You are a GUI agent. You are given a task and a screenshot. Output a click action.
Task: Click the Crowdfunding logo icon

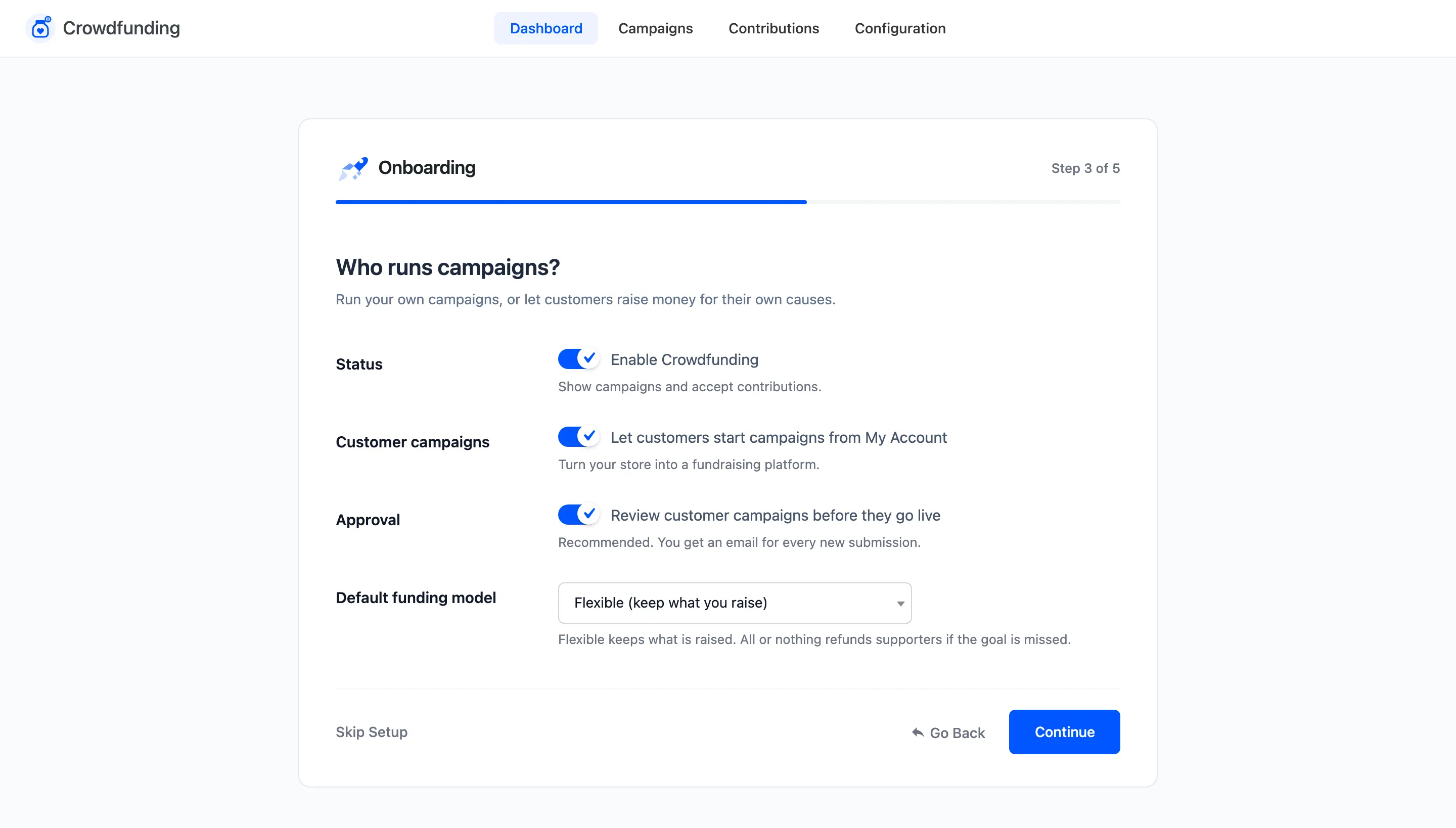pos(40,28)
